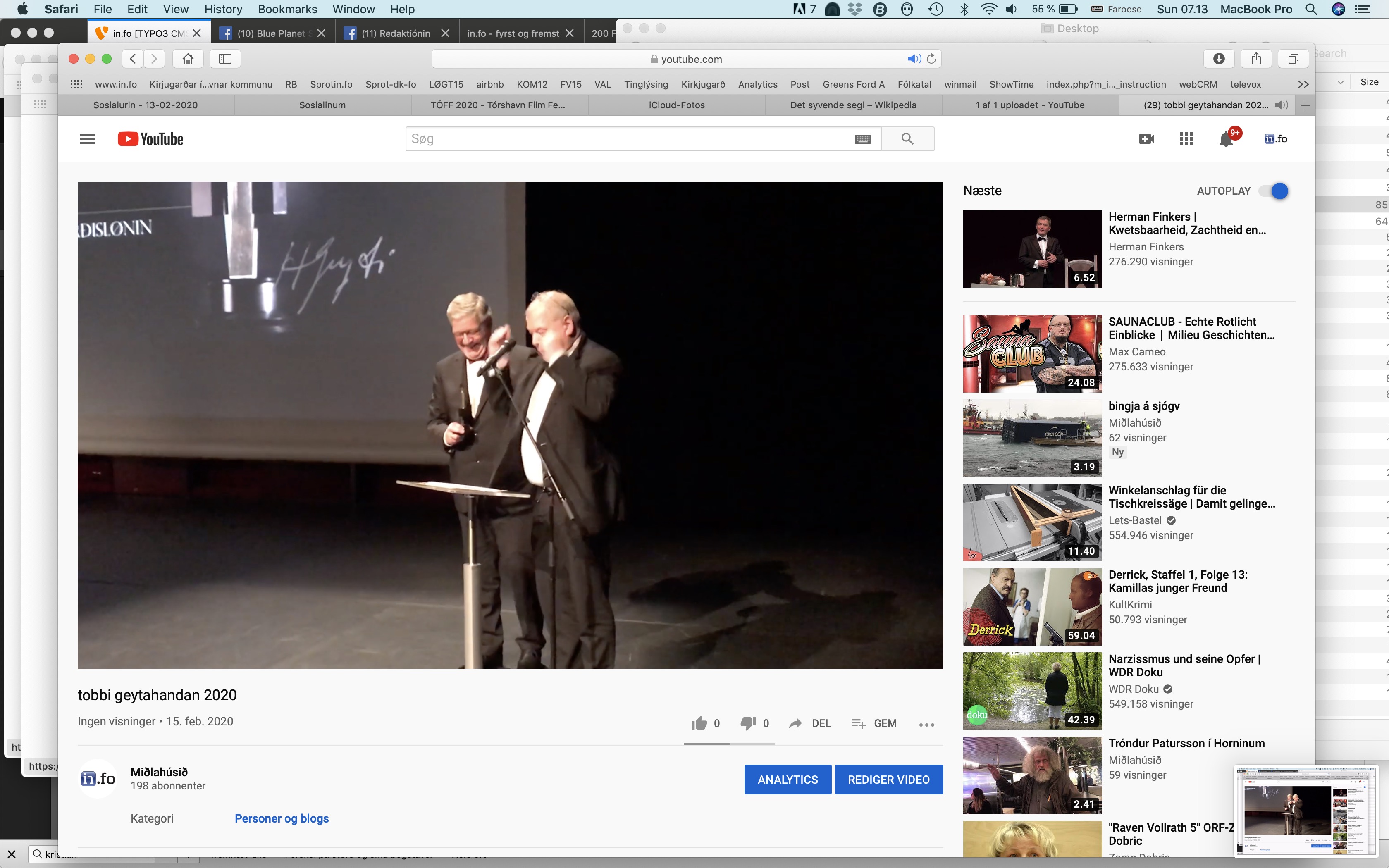Open the Miðlahúsið channel name link

pos(159,772)
